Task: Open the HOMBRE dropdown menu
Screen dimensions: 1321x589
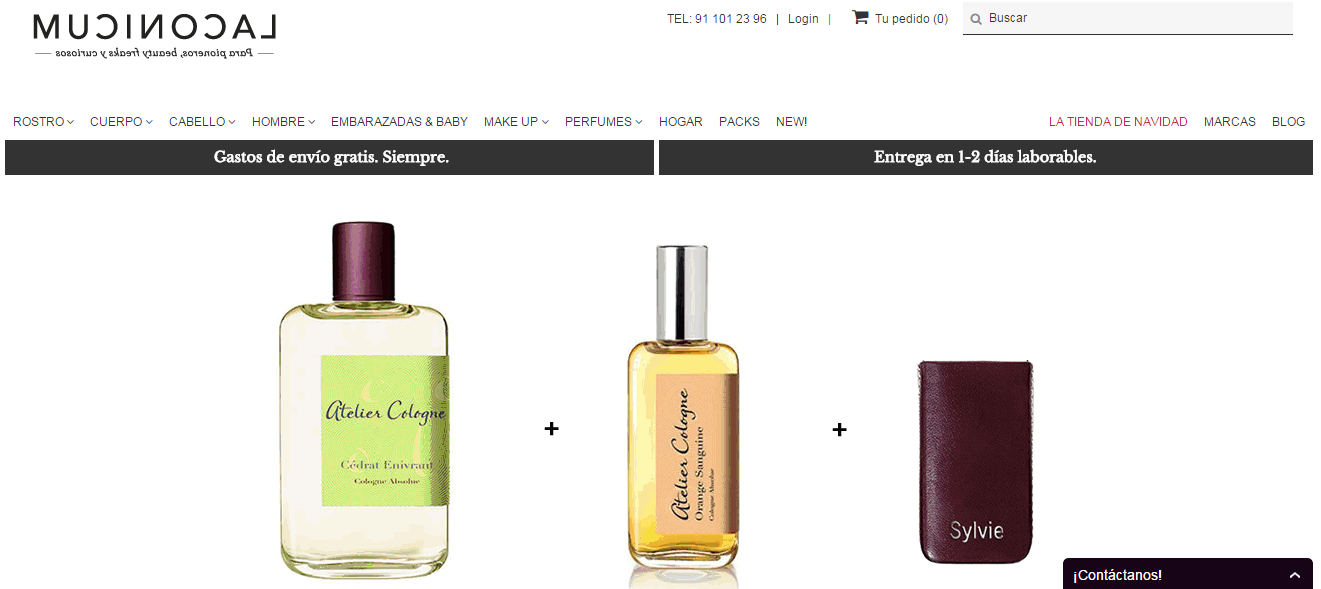Action: tap(283, 122)
